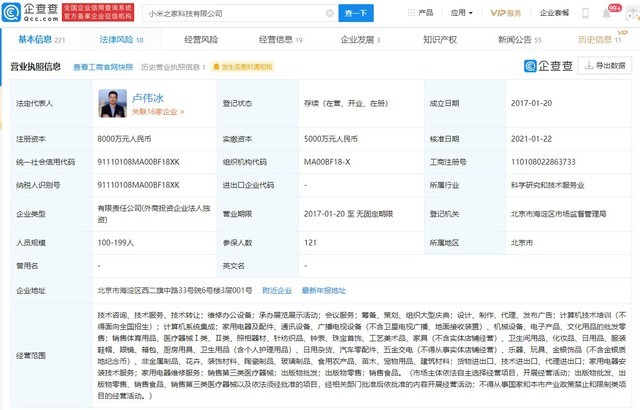Image resolution: width=640 pixels, height=410 pixels.
Task: Expand the 应用 dropdown menu
Action: (x=462, y=13)
